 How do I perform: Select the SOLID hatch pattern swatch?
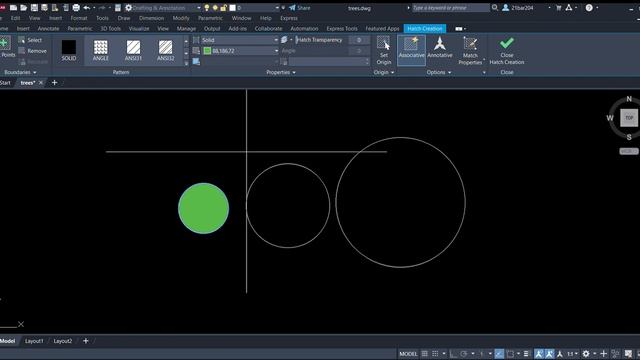tap(69, 50)
